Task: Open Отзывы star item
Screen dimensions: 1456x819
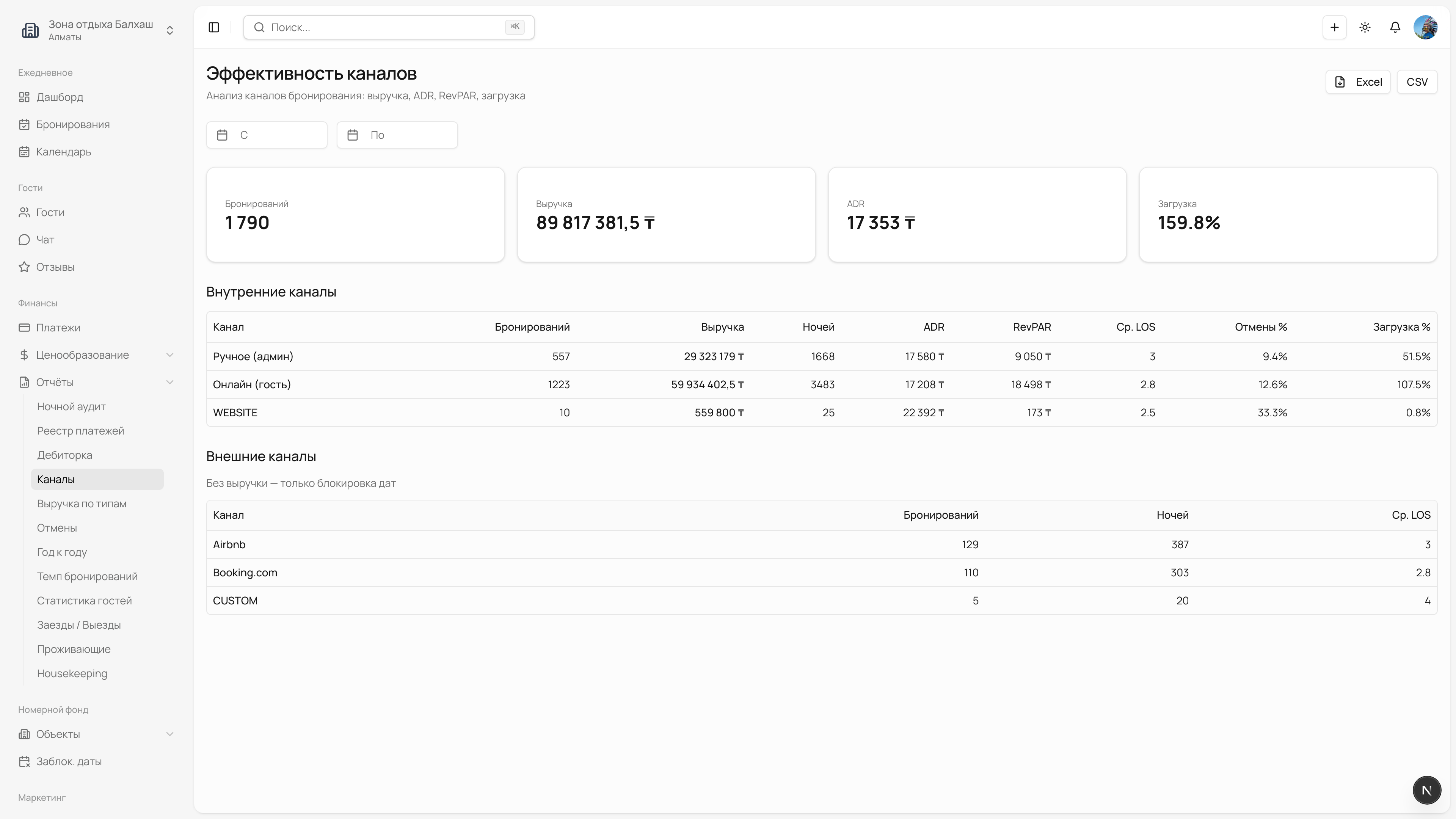Action: tap(55, 267)
